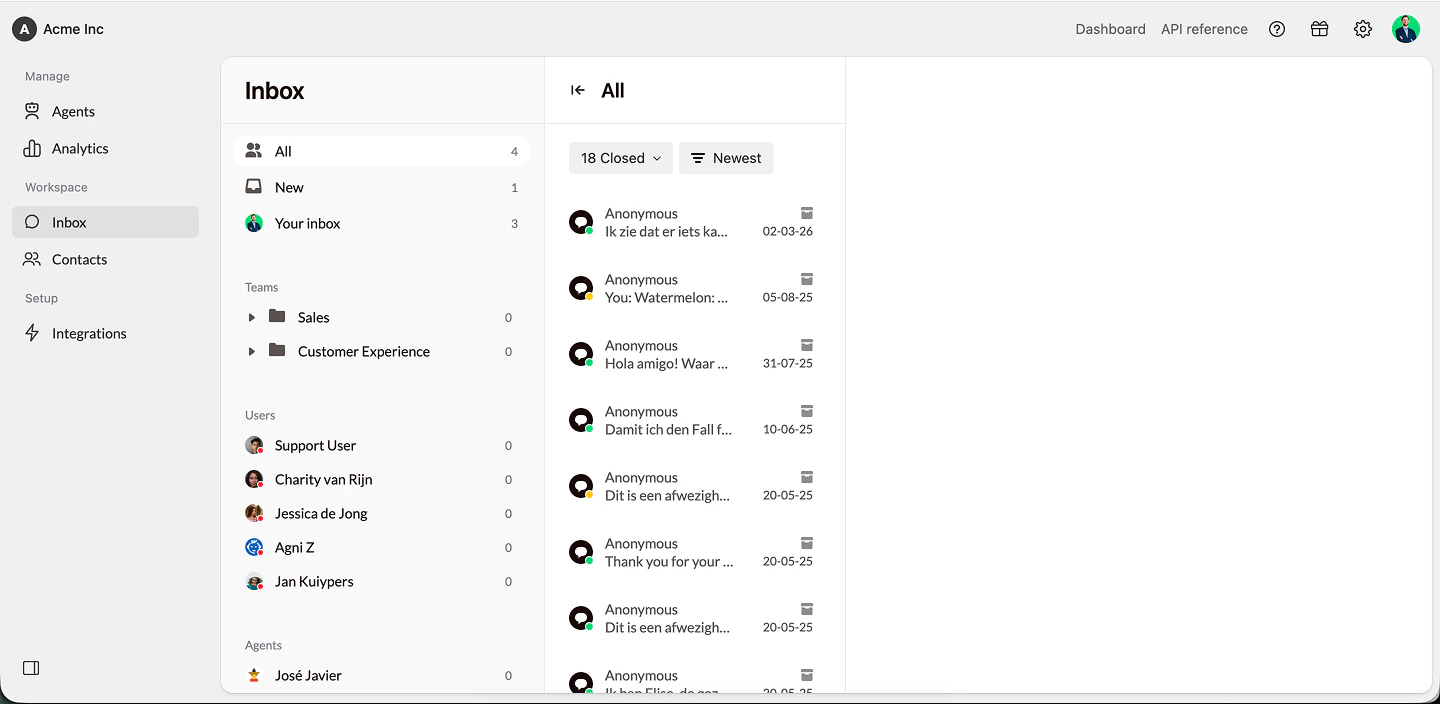This screenshot has width=1440, height=704.
Task: Select José Javier name under Agents
Action: click(308, 675)
